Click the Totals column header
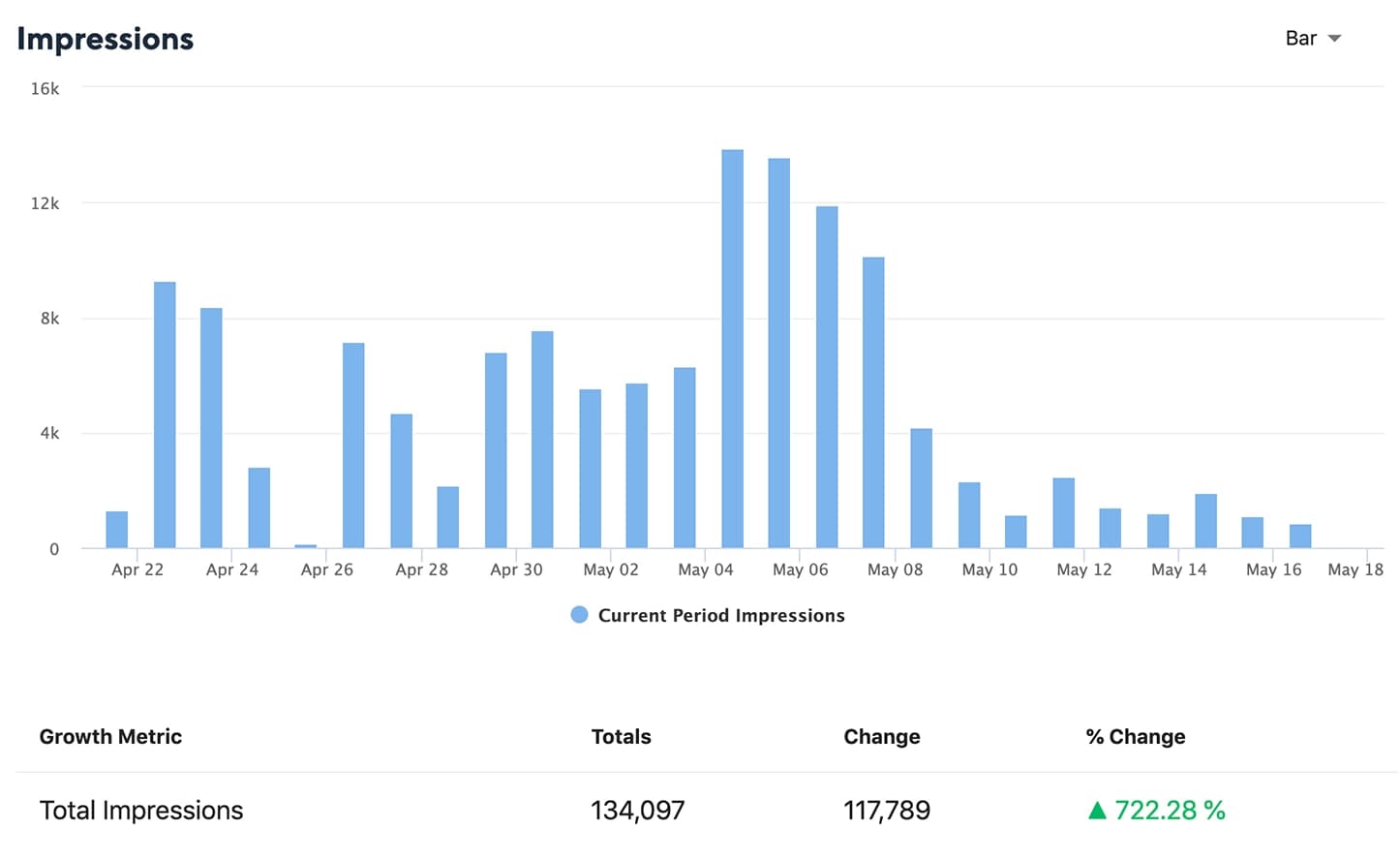 tap(622, 736)
